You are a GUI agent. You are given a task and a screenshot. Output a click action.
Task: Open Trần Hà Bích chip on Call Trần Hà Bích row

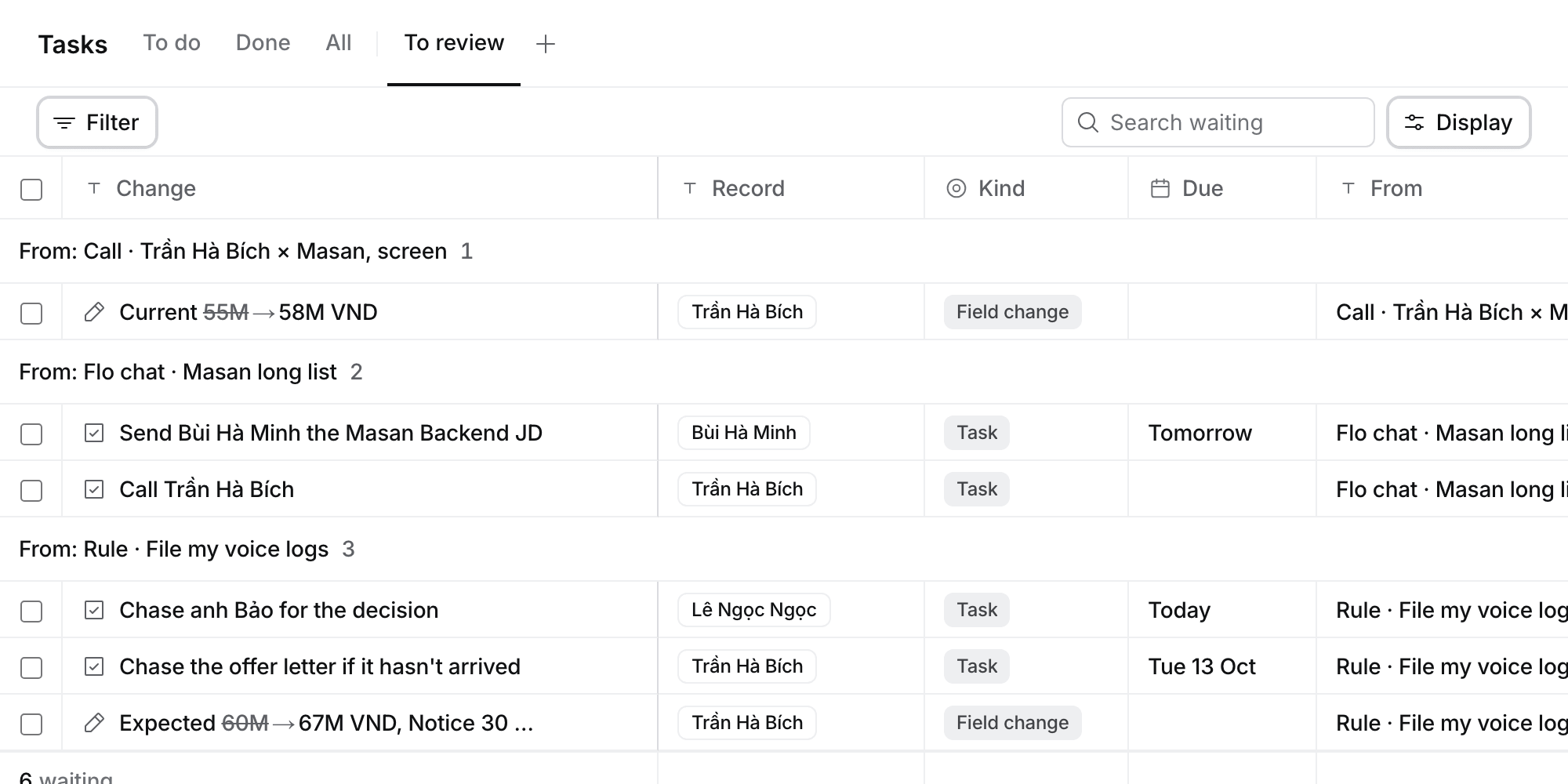coord(747,489)
